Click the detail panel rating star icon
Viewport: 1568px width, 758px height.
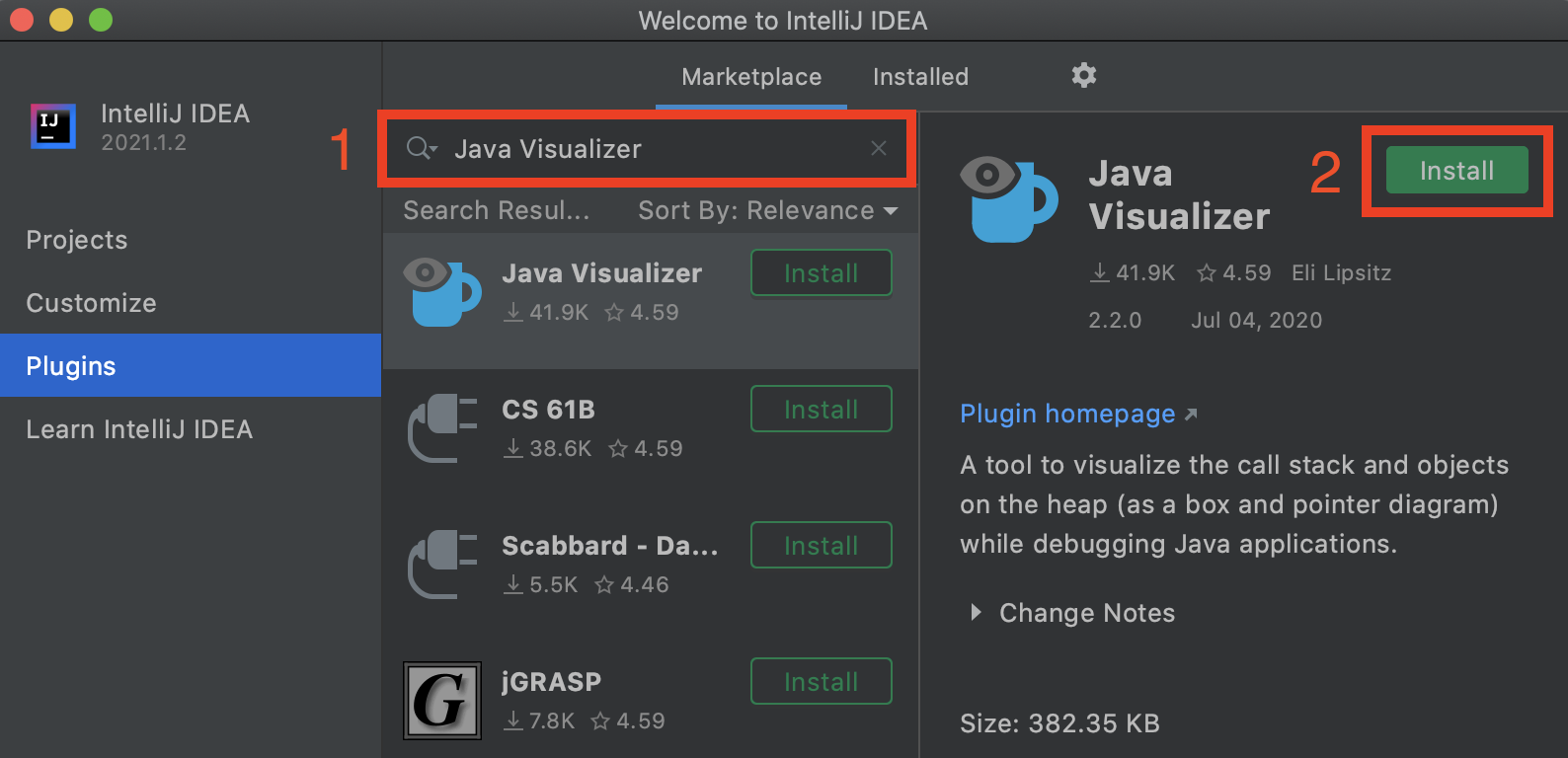(x=1206, y=272)
